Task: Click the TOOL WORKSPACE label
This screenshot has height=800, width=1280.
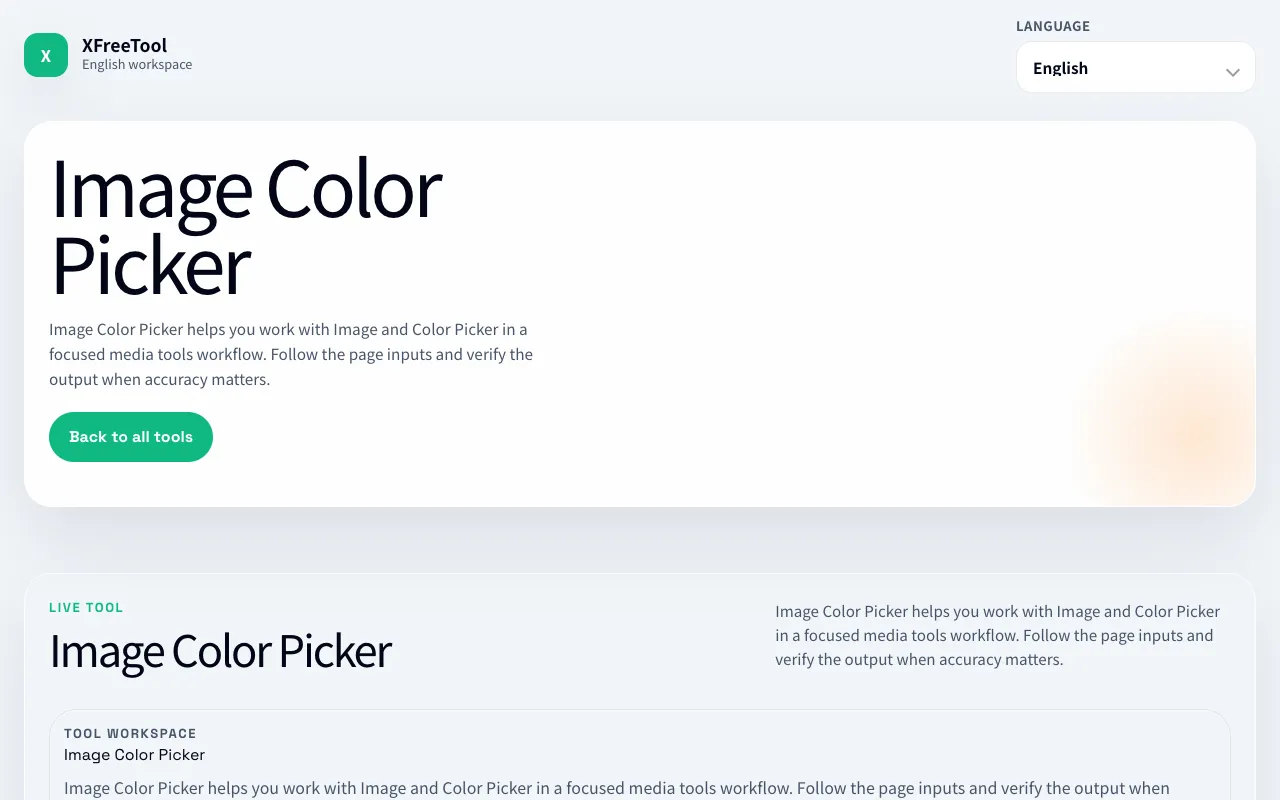Action: click(130, 733)
